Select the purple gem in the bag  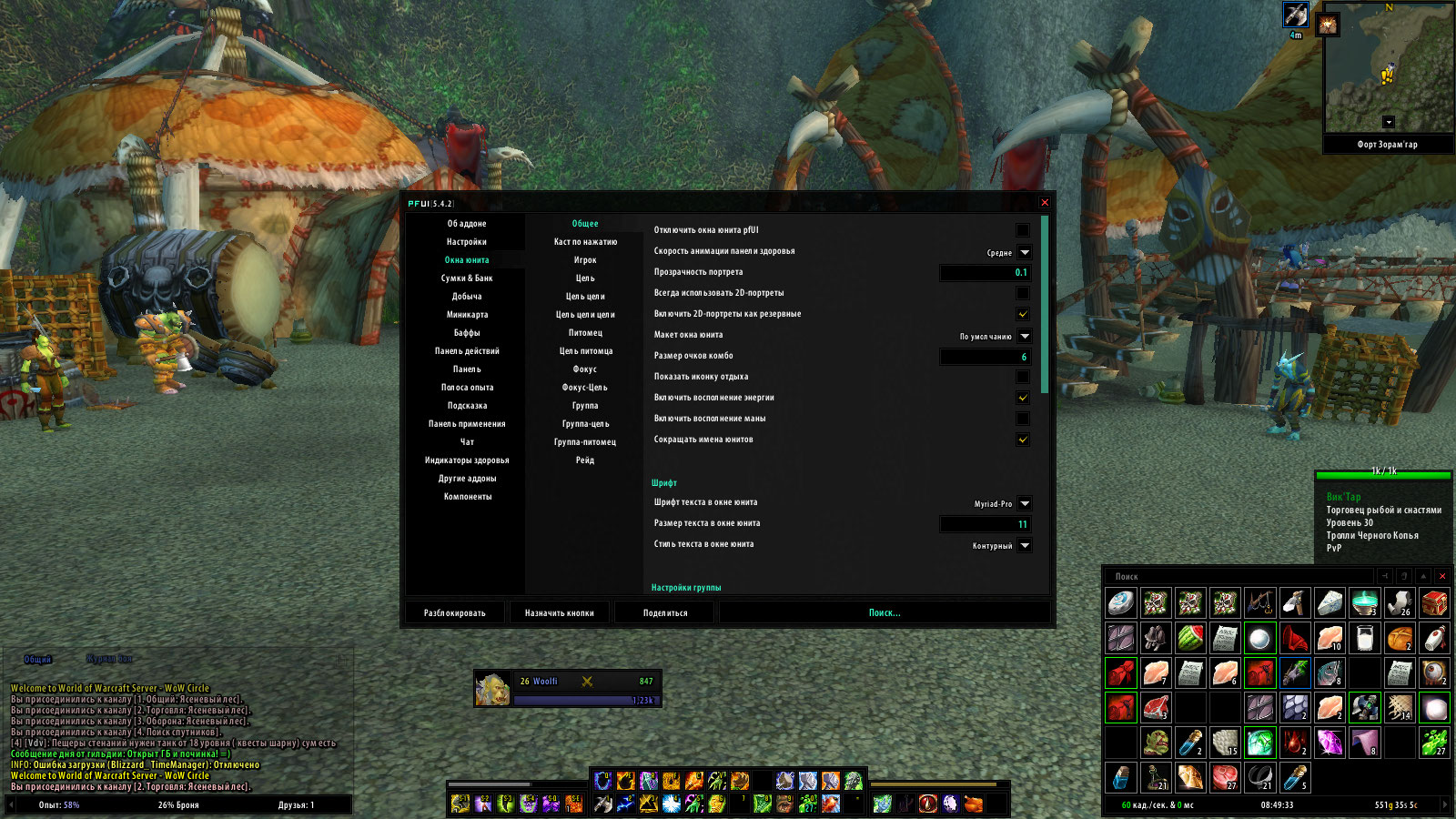click(x=1330, y=743)
